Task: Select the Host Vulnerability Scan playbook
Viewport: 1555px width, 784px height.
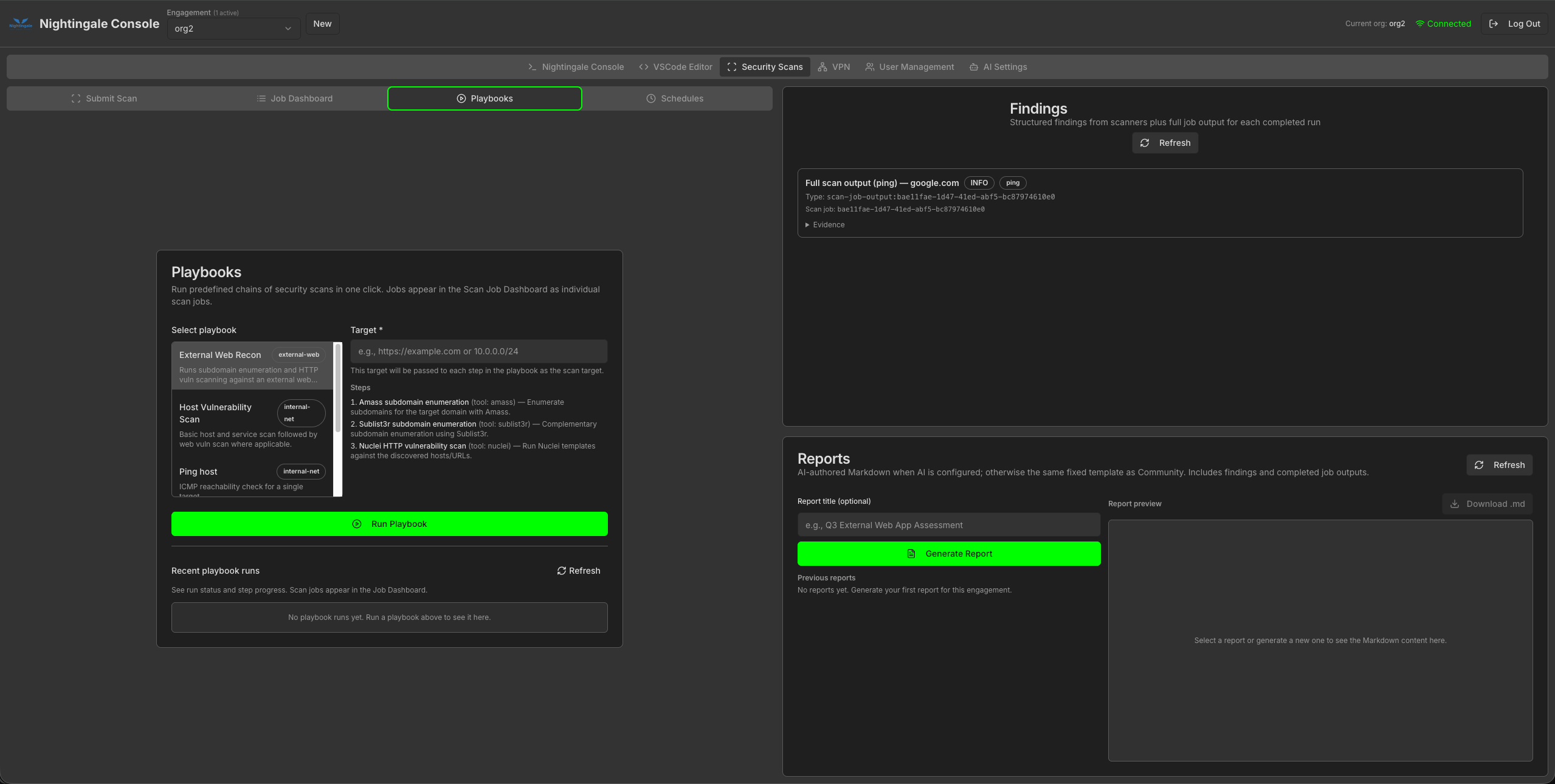Action: pos(252,424)
